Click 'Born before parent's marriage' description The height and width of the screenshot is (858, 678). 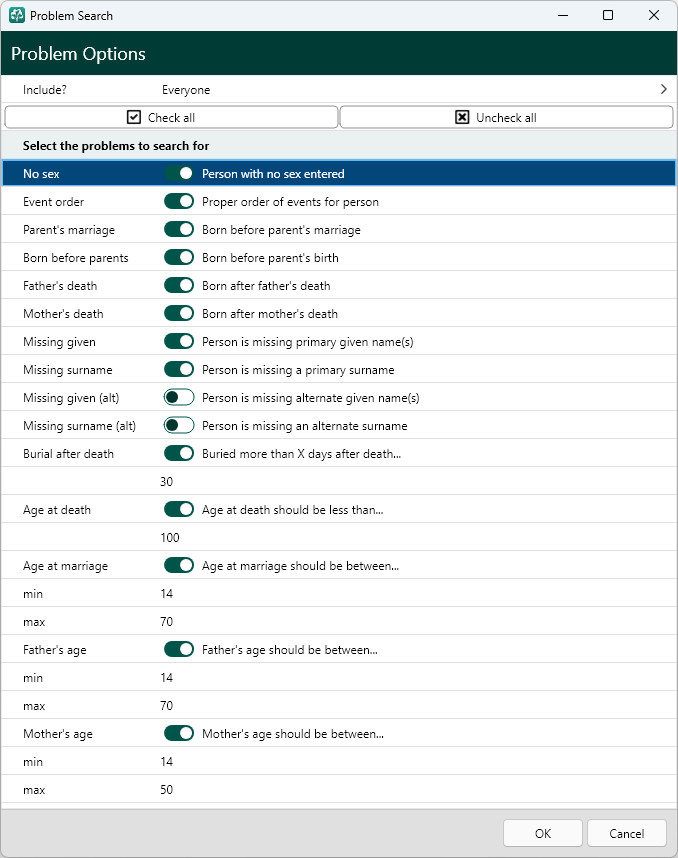281,230
